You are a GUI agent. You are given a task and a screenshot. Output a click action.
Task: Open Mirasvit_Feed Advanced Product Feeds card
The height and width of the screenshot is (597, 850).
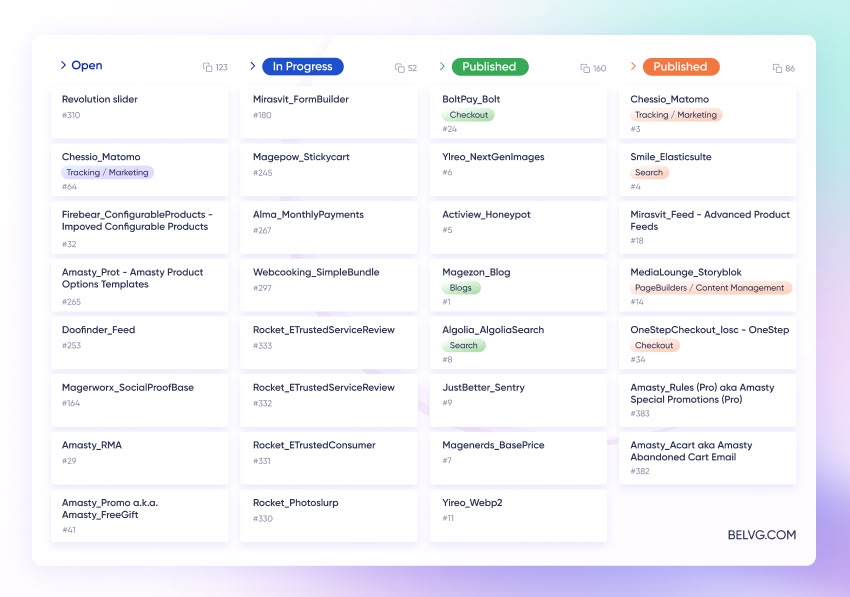[707, 228]
